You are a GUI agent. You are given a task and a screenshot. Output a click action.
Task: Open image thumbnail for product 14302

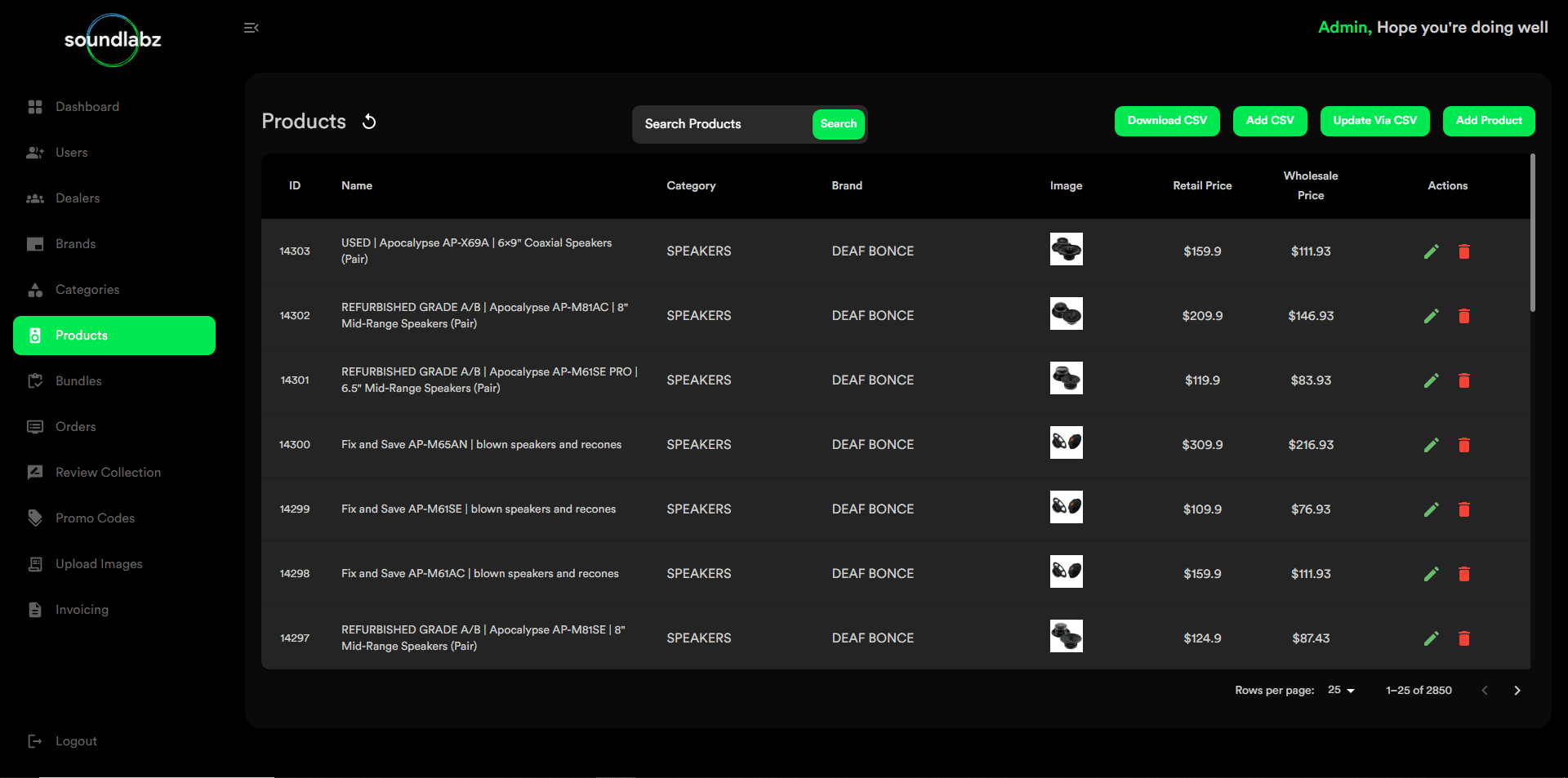click(1066, 313)
